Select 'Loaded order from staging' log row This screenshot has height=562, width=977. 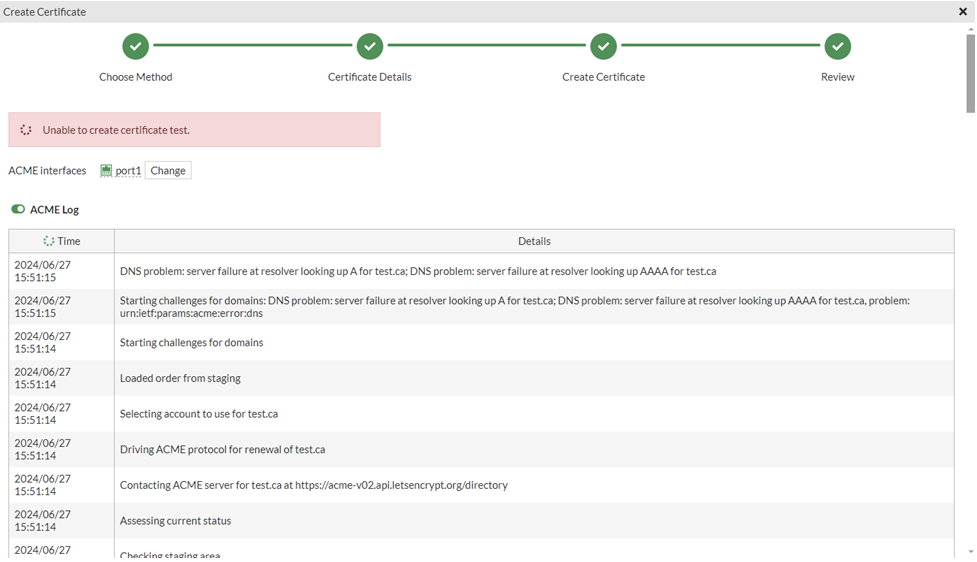point(481,378)
